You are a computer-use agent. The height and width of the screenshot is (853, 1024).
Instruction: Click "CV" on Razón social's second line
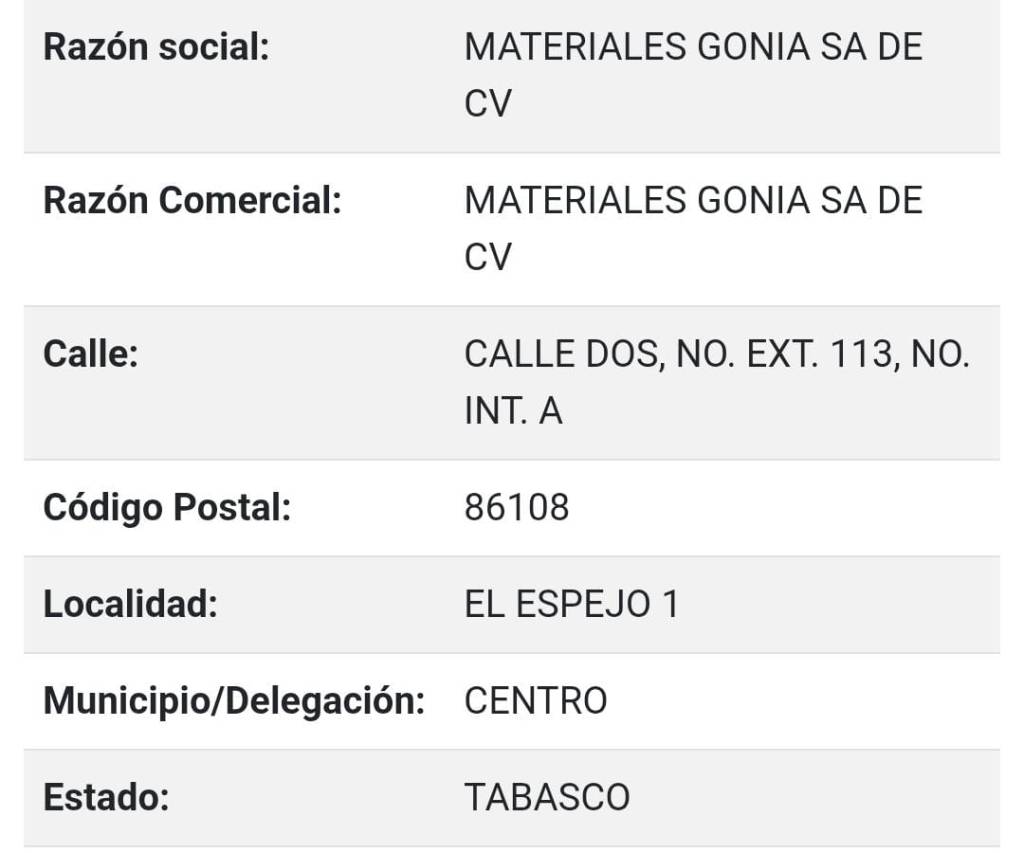click(488, 104)
